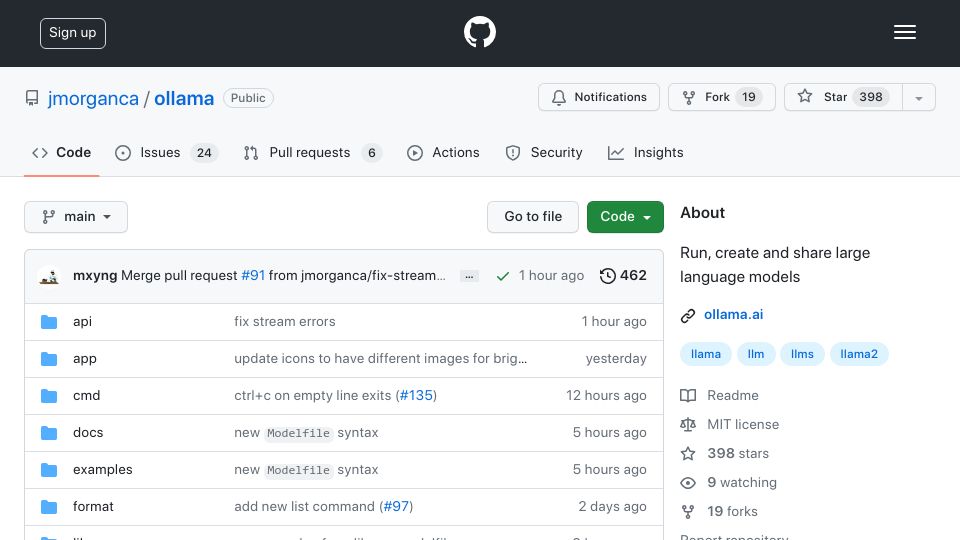Open the 398 stars link

(738, 453)
